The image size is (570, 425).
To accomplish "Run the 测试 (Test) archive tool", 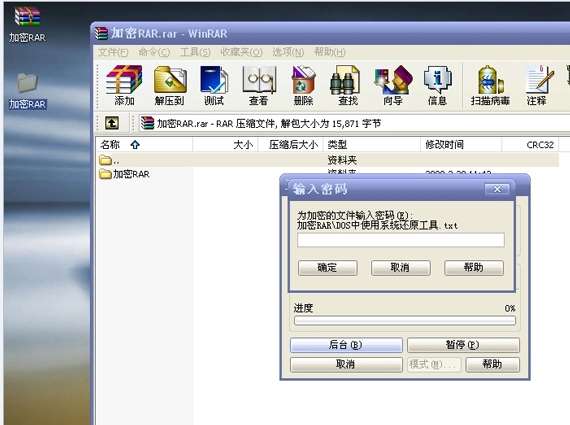I will pyautogui.click(x=214, y=85).
